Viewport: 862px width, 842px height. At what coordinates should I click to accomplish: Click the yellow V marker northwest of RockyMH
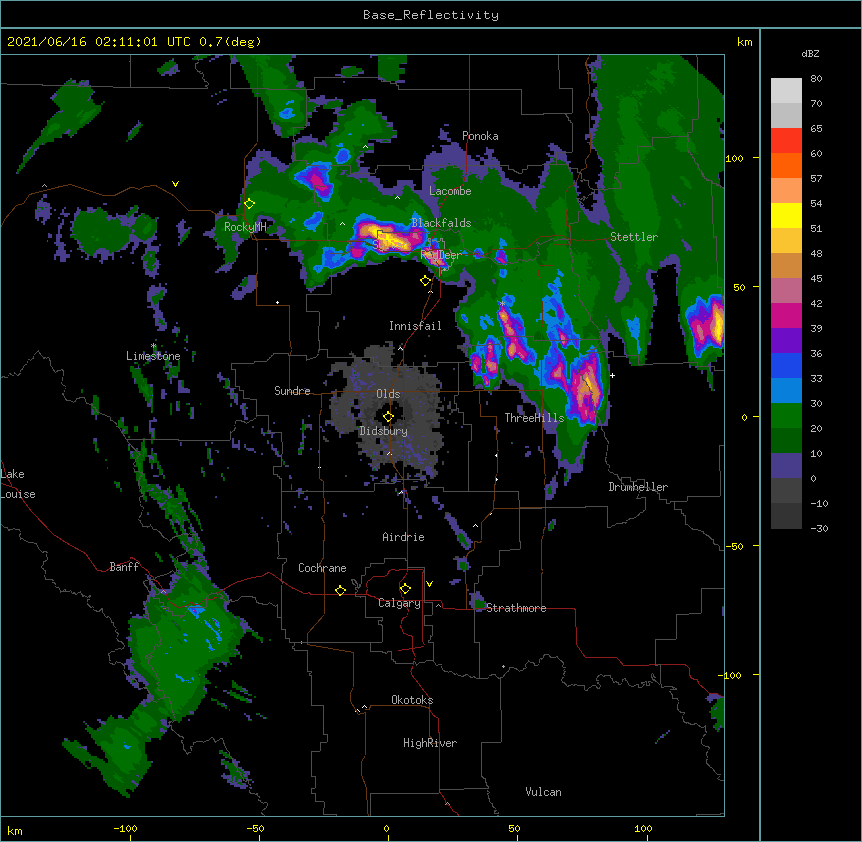175,184
